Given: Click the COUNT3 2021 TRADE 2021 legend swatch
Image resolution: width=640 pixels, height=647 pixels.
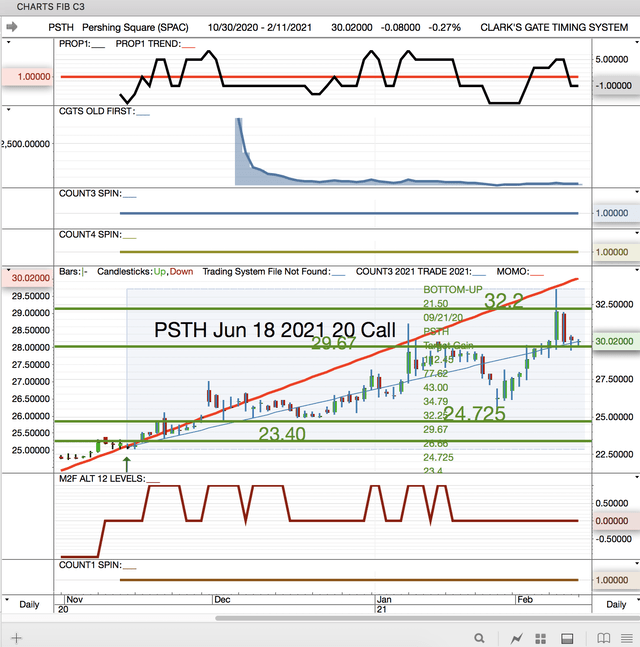Looking at the screenshot, I should click(479, 275).
